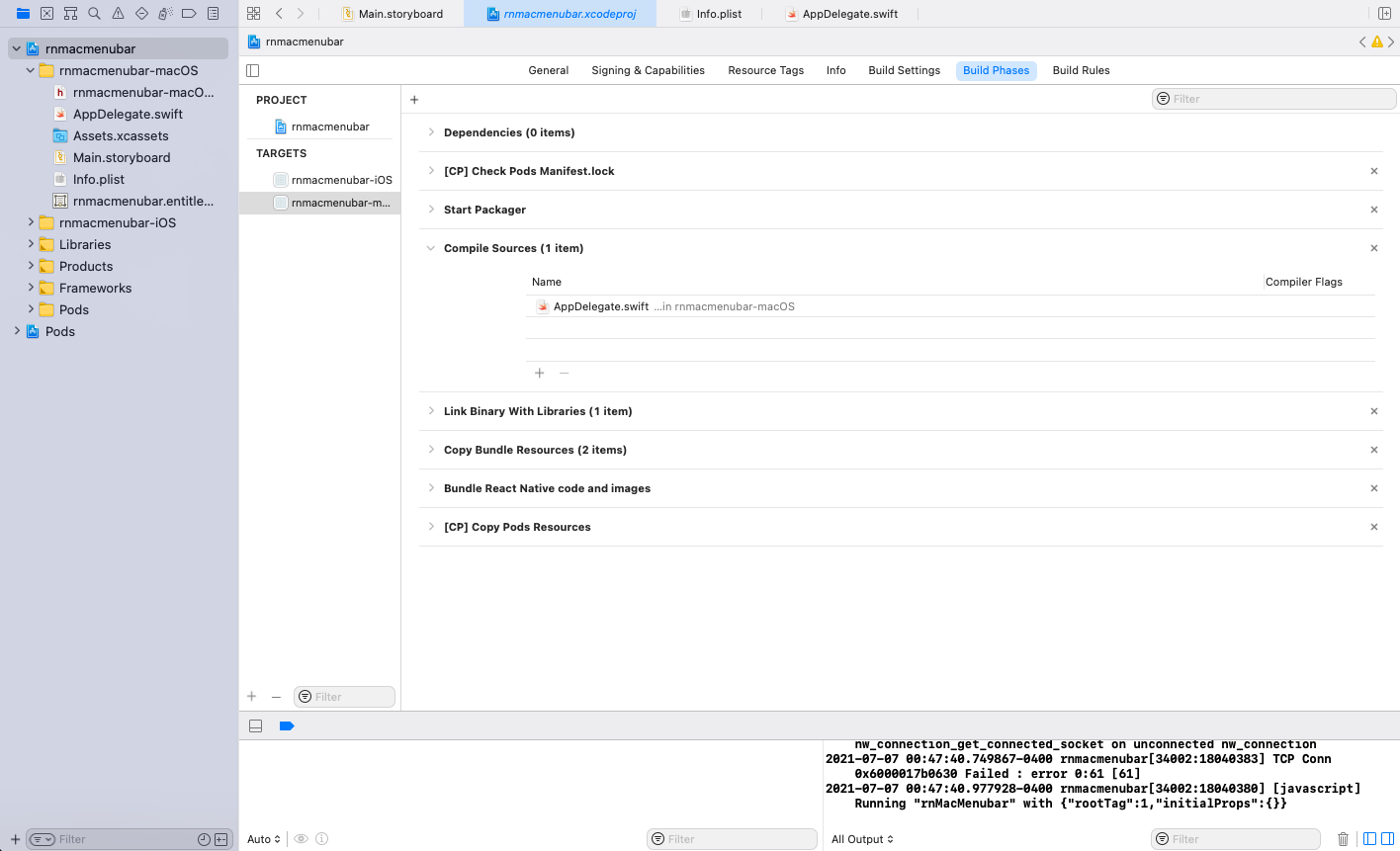Add file with navigator plus button
The width and height of the screenshot is (1400, 851).
pos(15,839)
